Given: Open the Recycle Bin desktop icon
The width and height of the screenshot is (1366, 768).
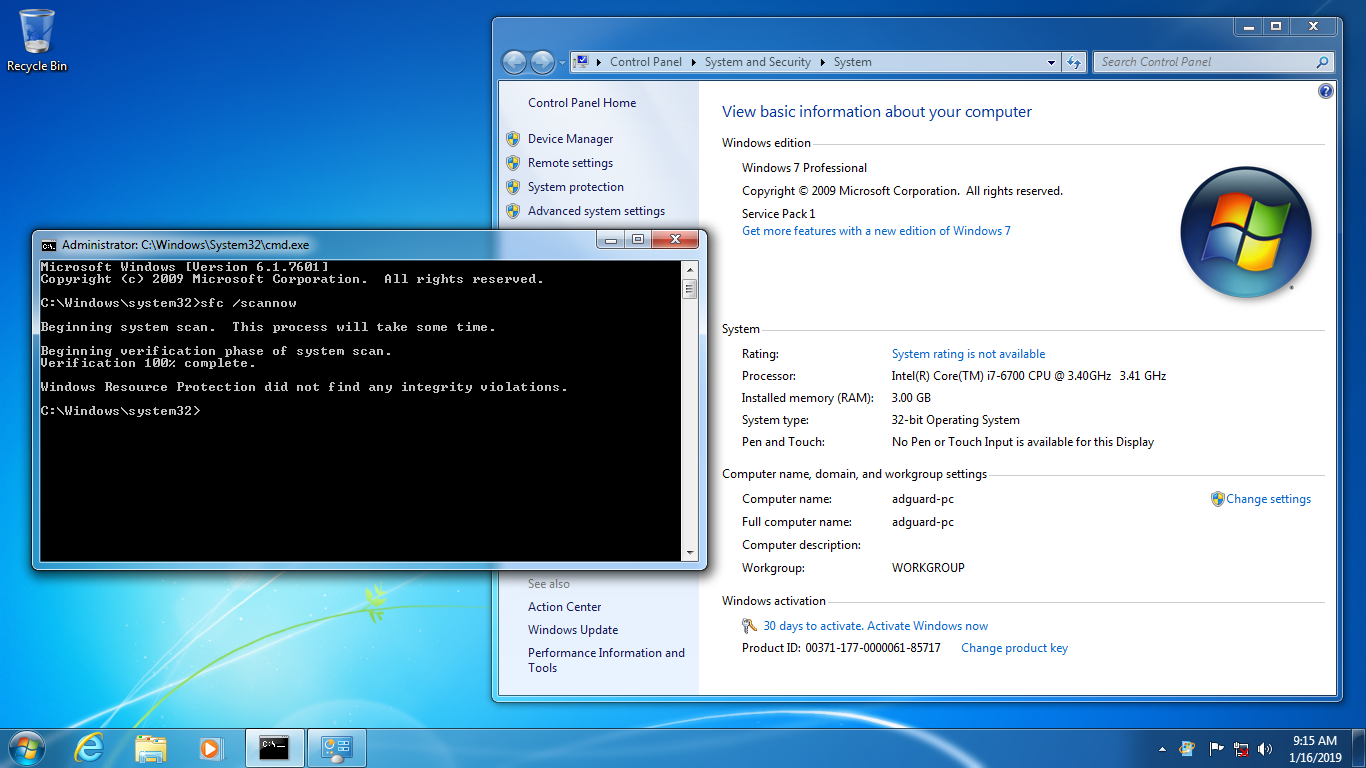Looking at the screenshot, I should [x=37, y=40].
